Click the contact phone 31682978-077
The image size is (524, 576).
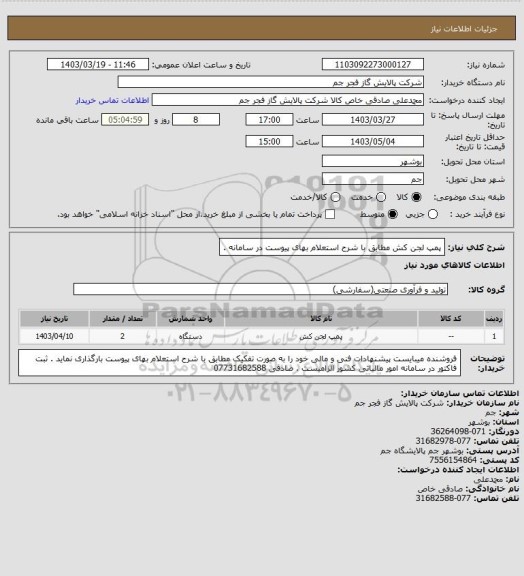coord(443,441)
